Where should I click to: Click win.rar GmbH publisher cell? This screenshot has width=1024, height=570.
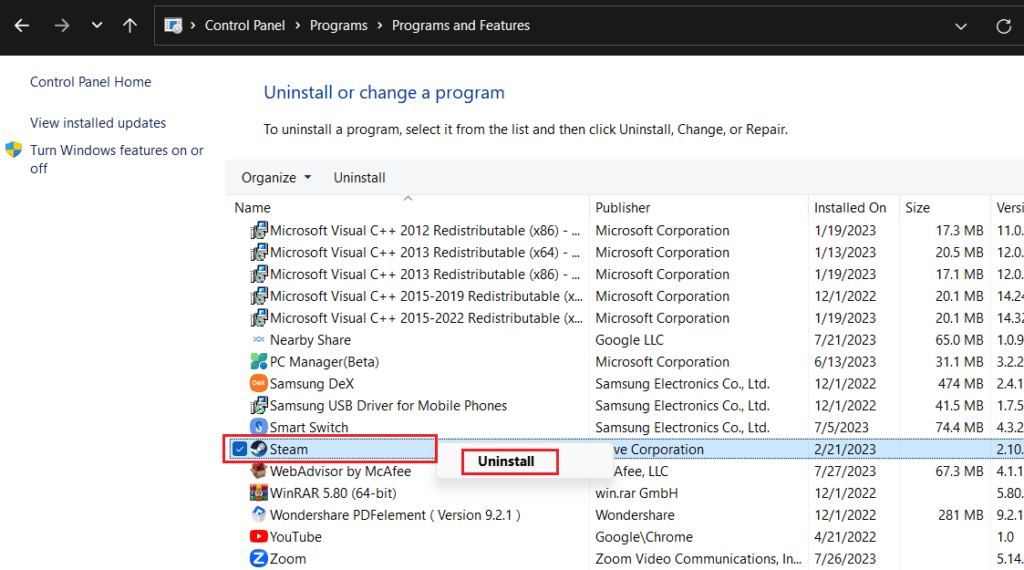636,493
